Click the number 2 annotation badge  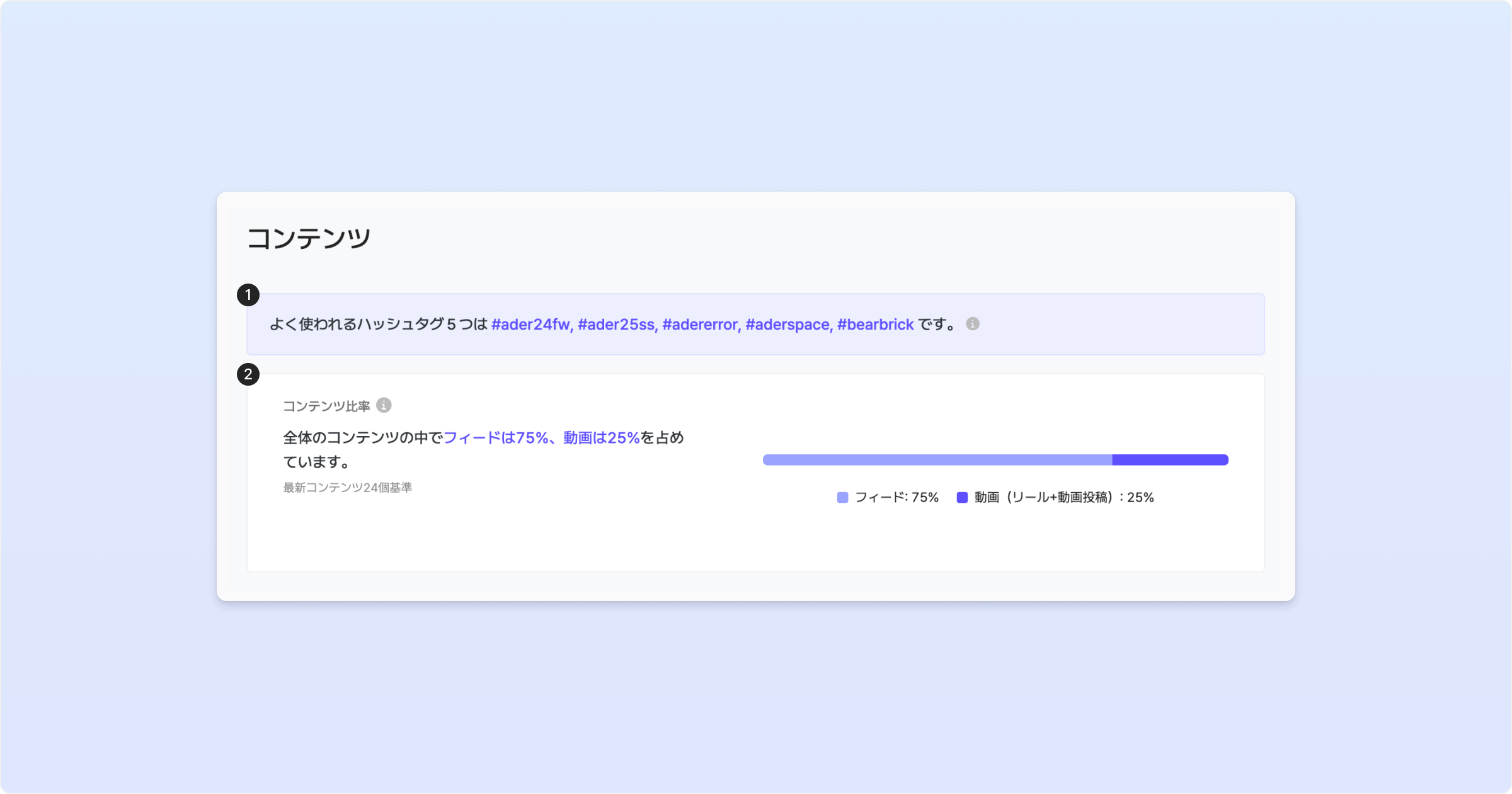pos(248,374)
